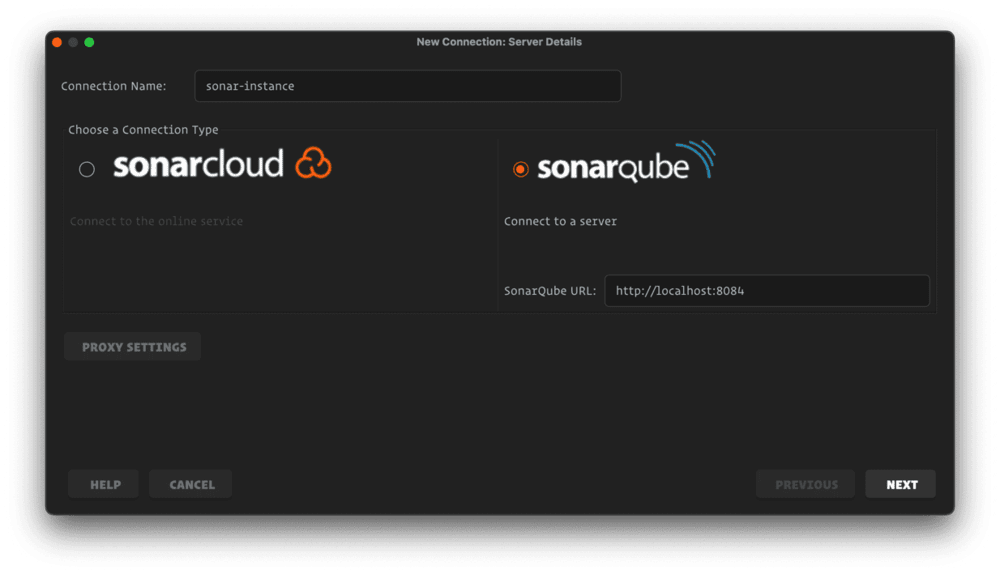The width and height of the screenshot is (1000, 575).
Task: Click "Connect to the online service" text
Action: click(x=156, y=221)
